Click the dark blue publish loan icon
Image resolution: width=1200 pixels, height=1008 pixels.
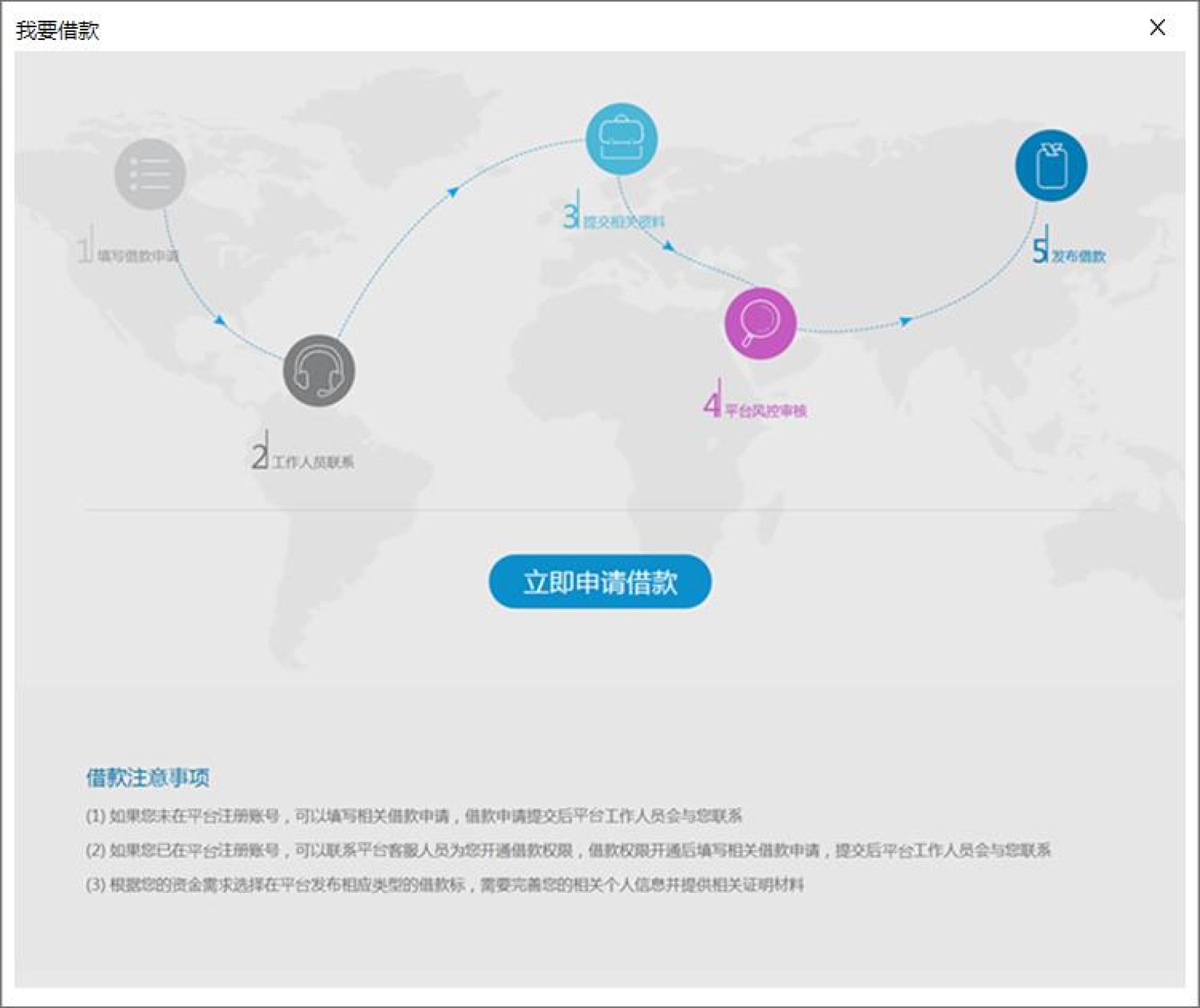point(1051,166)
